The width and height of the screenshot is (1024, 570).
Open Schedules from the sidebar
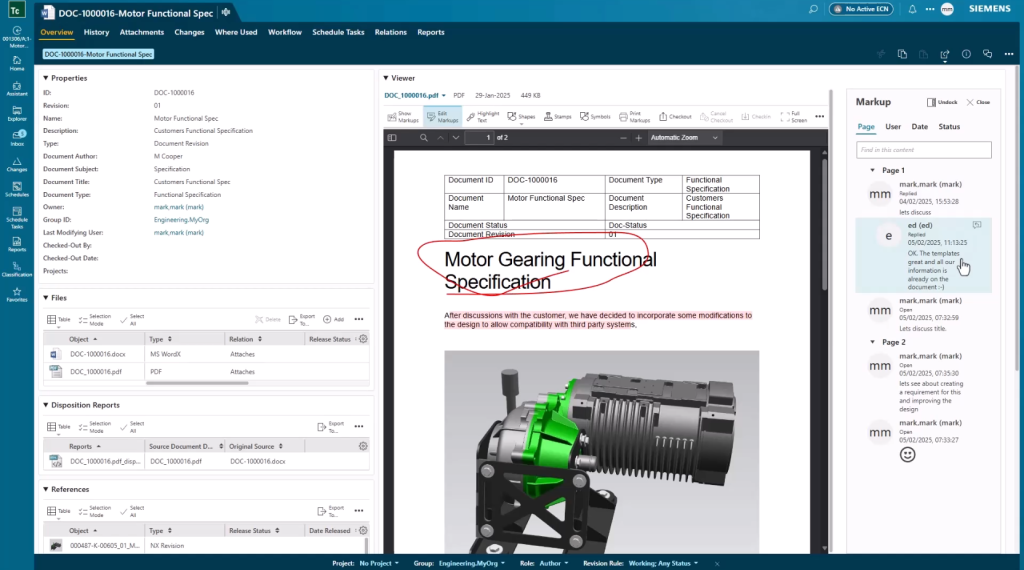tap(17, 189)
